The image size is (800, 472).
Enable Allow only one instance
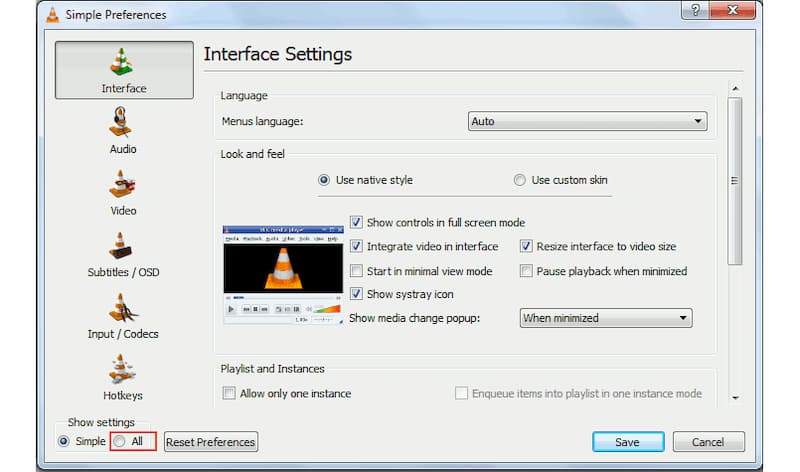click(229, 393)
